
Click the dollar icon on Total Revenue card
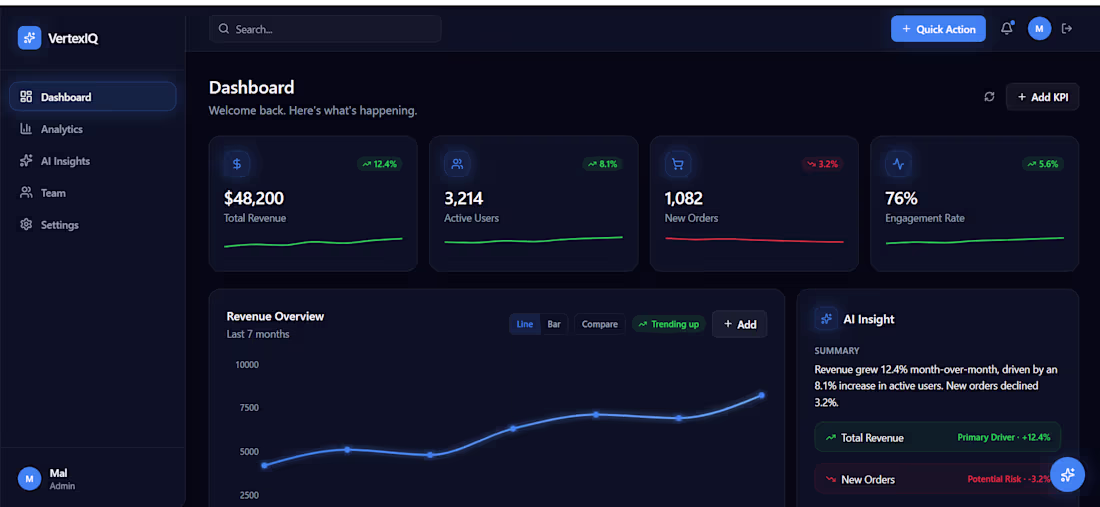click(x=237, y=164)
